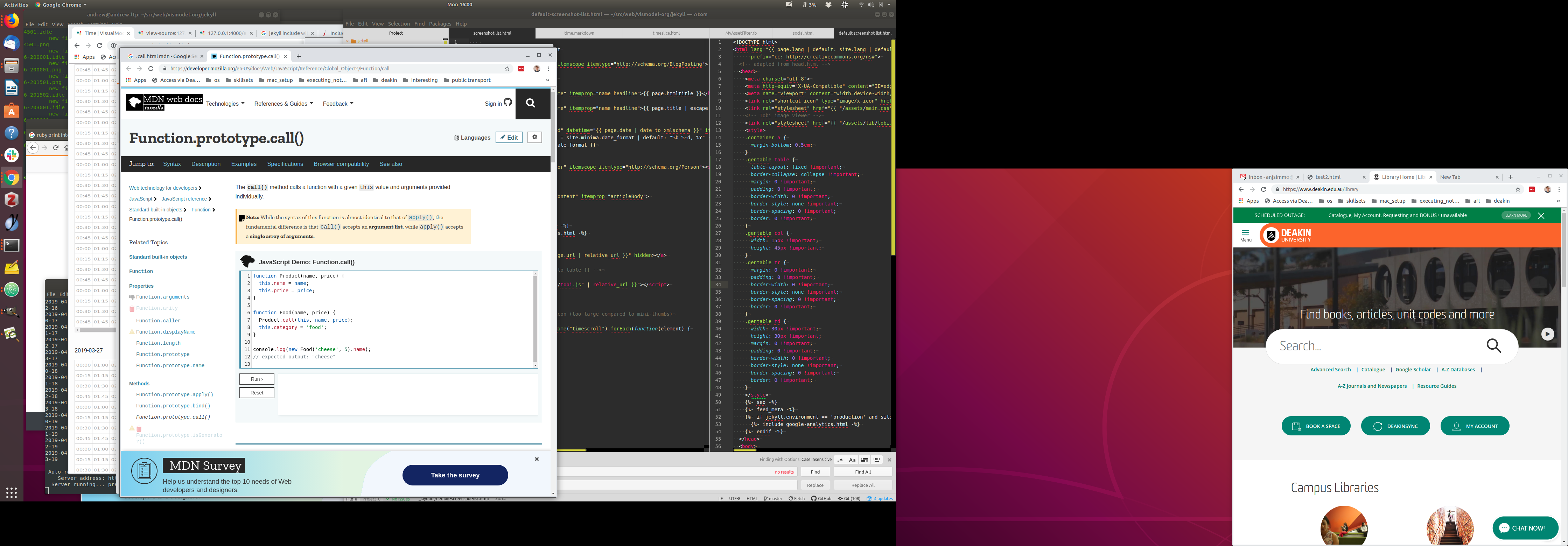
Task: Reload the Deakin library page
Action: (x=1263, y=189)
